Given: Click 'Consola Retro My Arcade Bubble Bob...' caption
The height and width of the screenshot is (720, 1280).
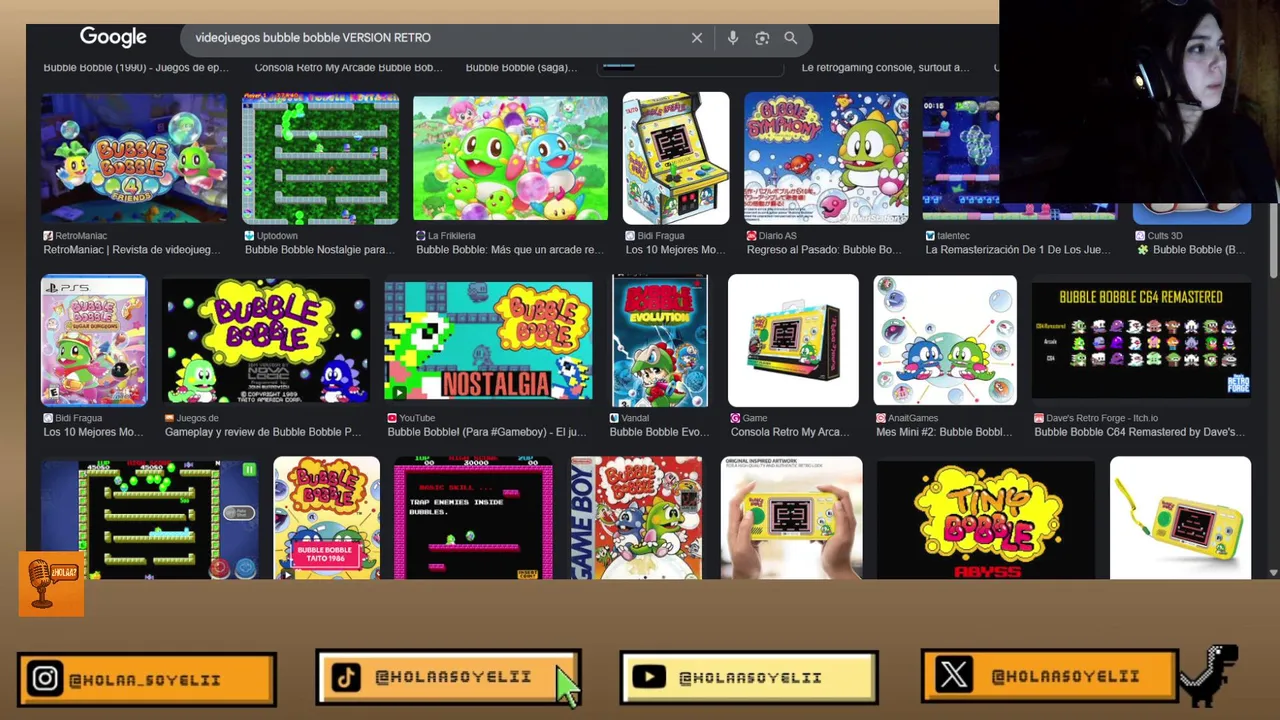Looking at the screenshot, I should point(348,67).
